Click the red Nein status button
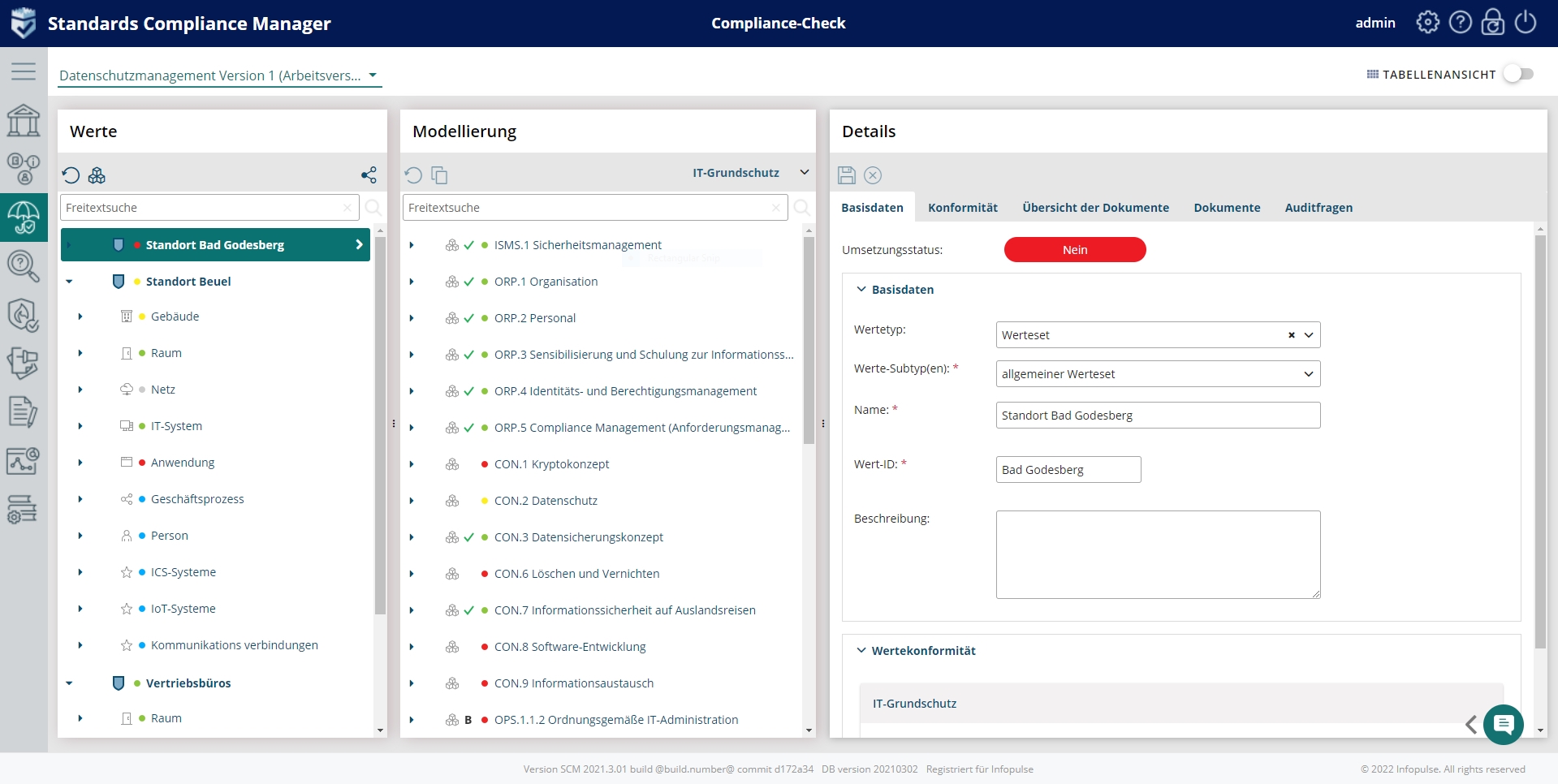Viewport: 1558px width, 784px height. 1075,250
